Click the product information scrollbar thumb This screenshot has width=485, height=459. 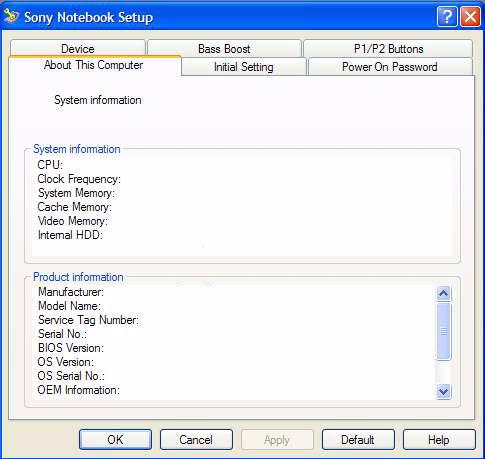pos(443,331)
